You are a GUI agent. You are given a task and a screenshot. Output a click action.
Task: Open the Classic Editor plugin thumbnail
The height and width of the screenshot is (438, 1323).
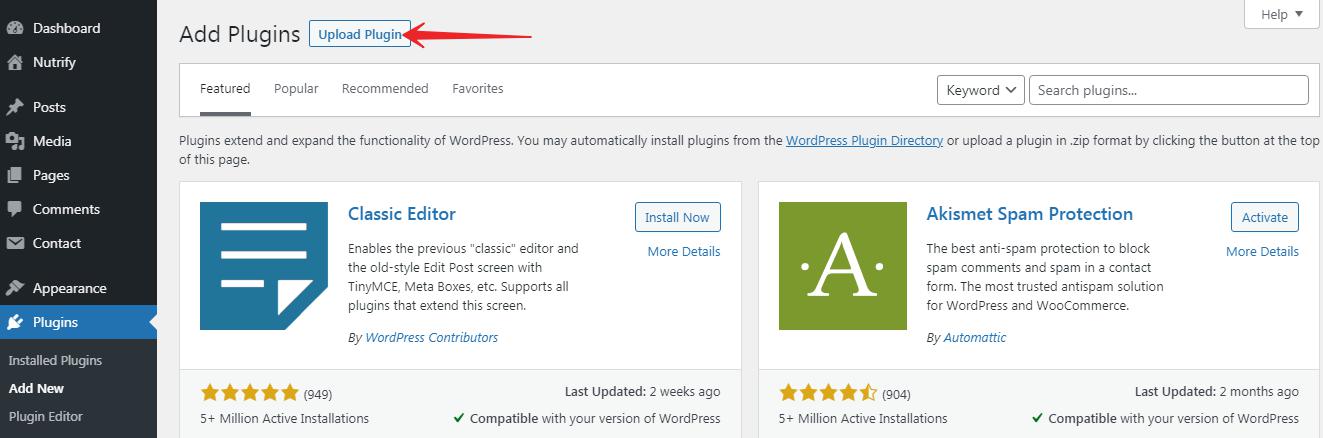click(264, 266)
